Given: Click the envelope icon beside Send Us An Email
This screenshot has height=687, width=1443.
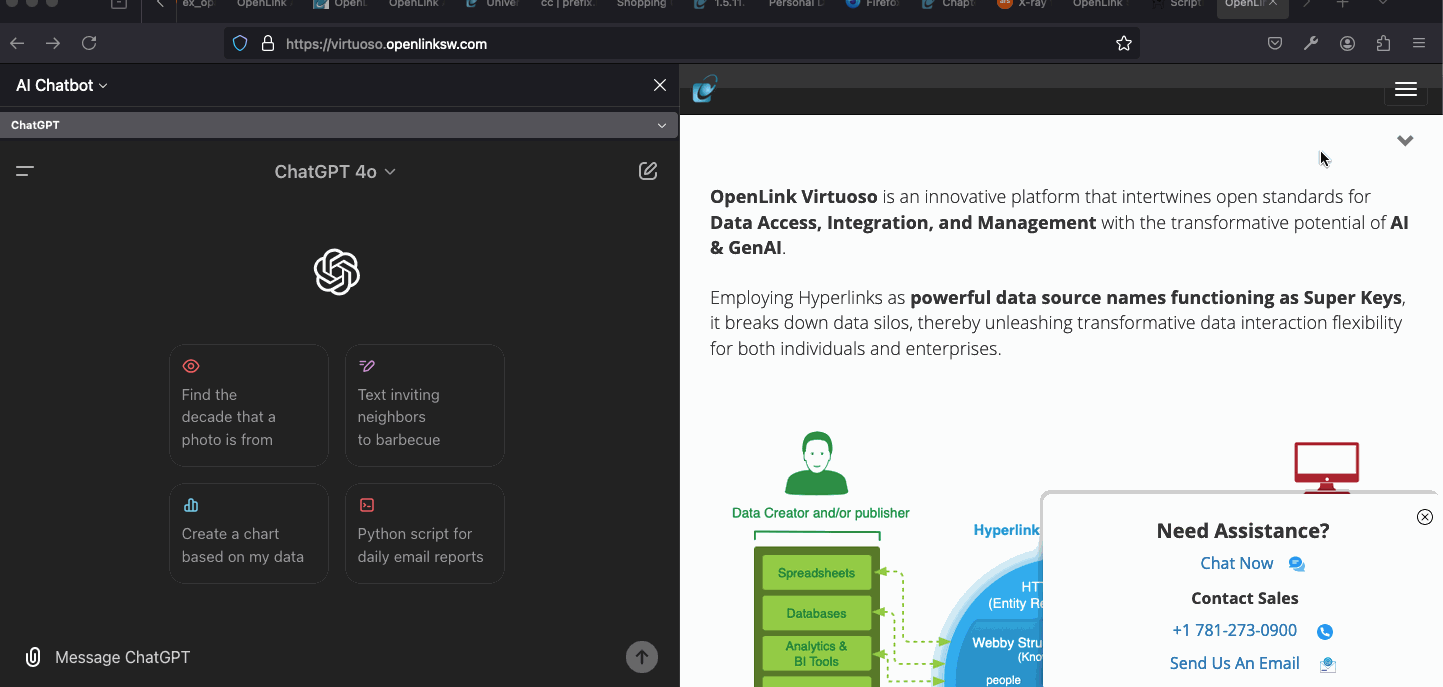Looking at the screenshot, I should tap(1328, 665).
